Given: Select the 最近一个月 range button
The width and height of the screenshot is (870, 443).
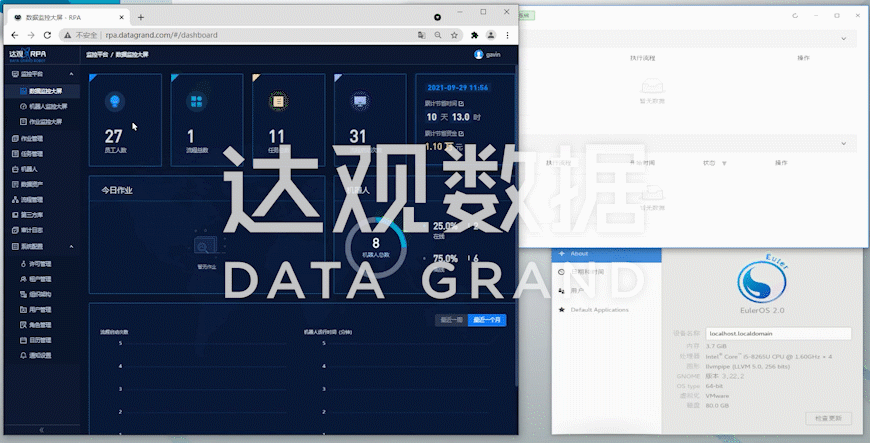Looking at the screenshot, I should coord(487,320).
